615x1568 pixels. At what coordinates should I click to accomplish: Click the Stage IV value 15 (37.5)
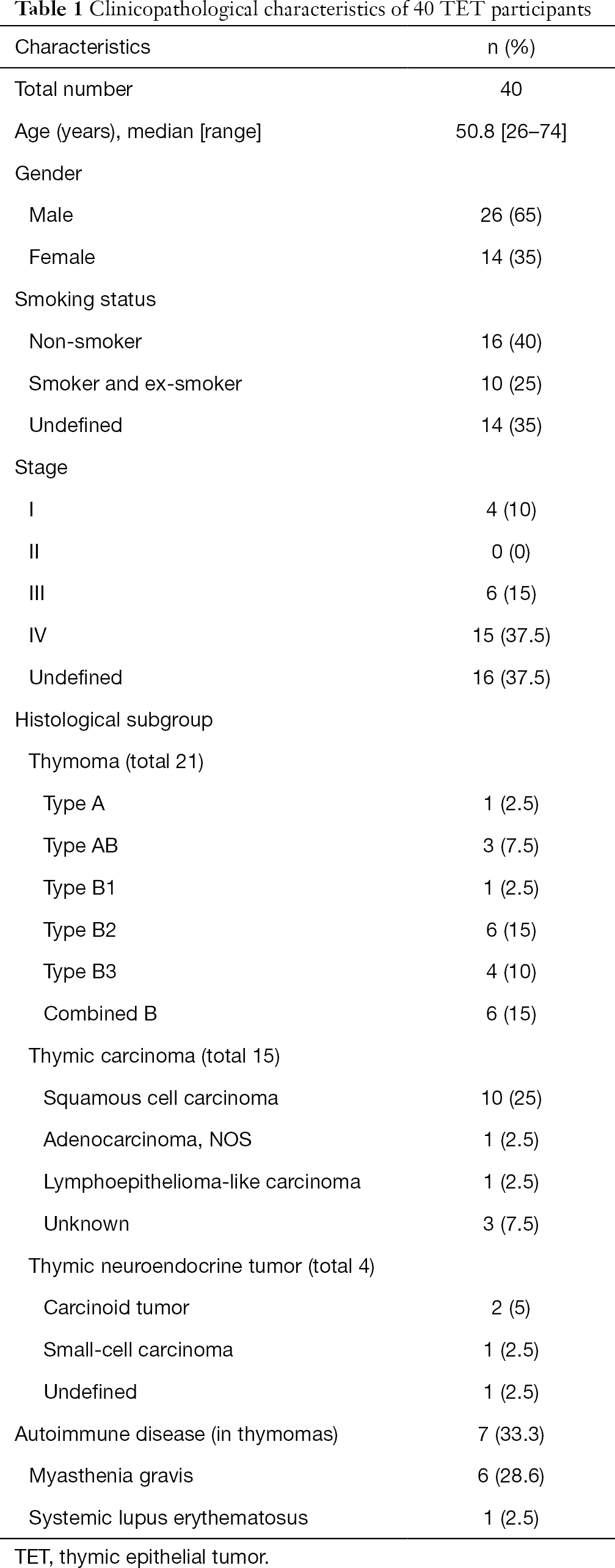[x=511, y=636]
